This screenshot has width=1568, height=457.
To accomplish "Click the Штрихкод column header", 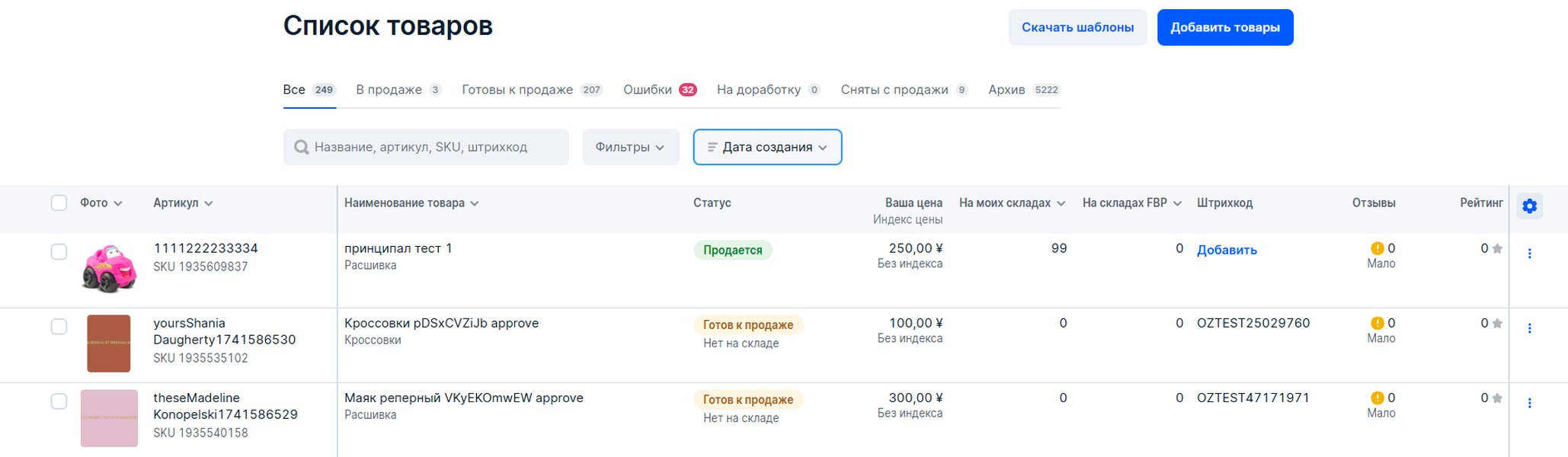I will (1224, 203).
